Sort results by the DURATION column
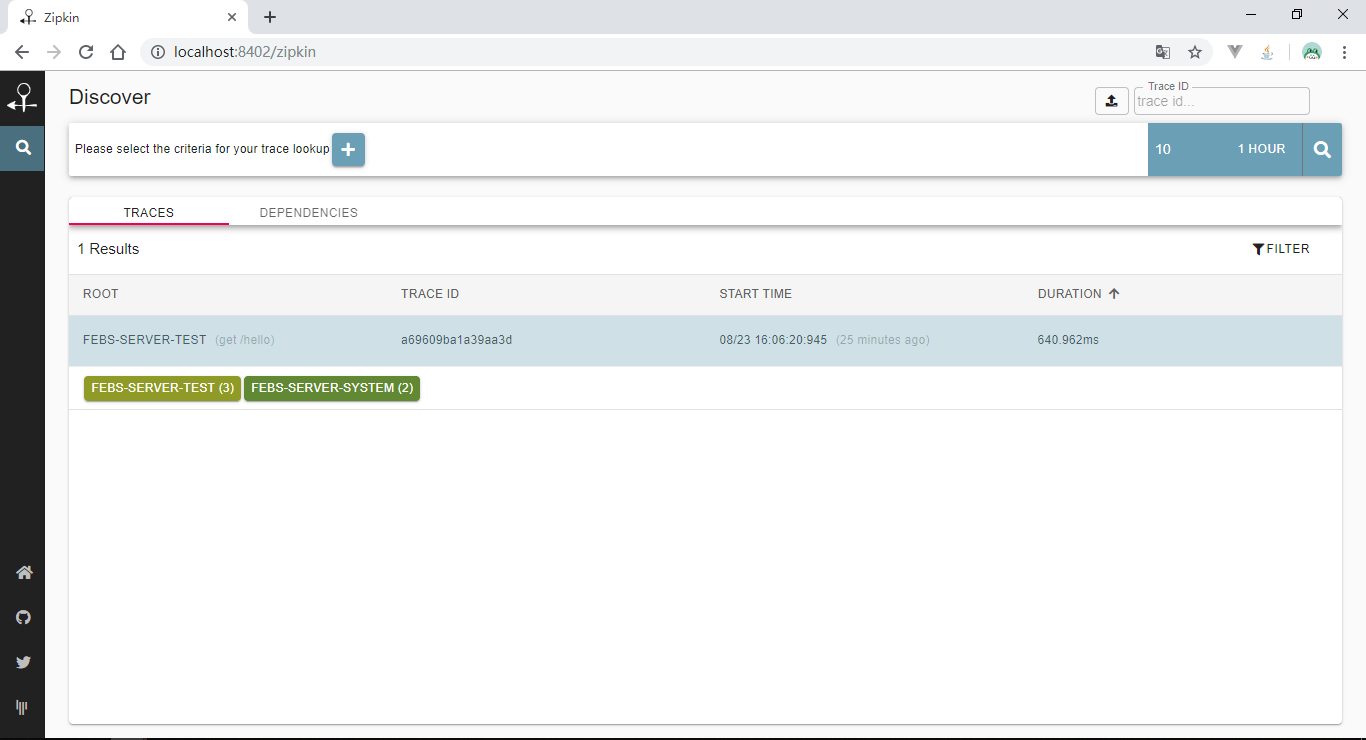The image size is (1366, 740). coord(1070,294)
